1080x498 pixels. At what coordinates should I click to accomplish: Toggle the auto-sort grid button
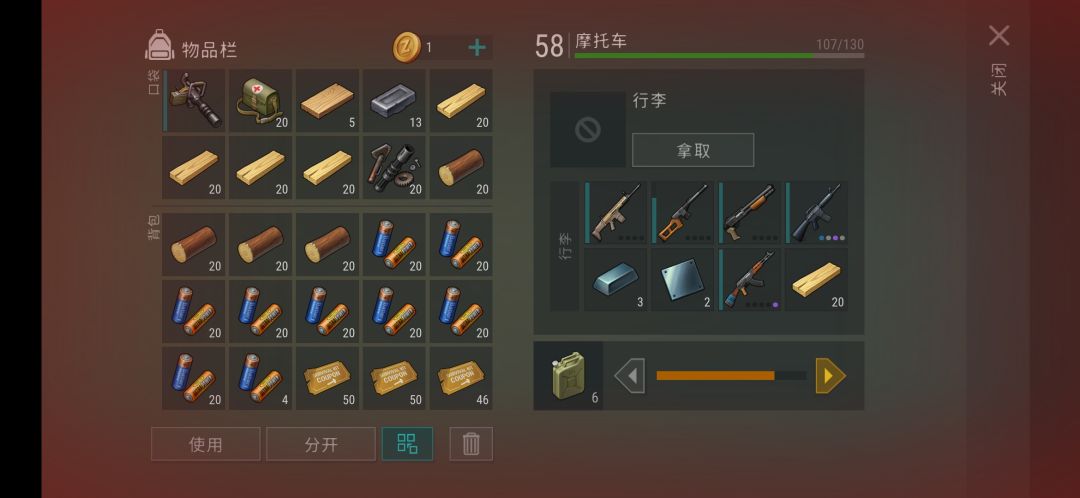point(408,444)
